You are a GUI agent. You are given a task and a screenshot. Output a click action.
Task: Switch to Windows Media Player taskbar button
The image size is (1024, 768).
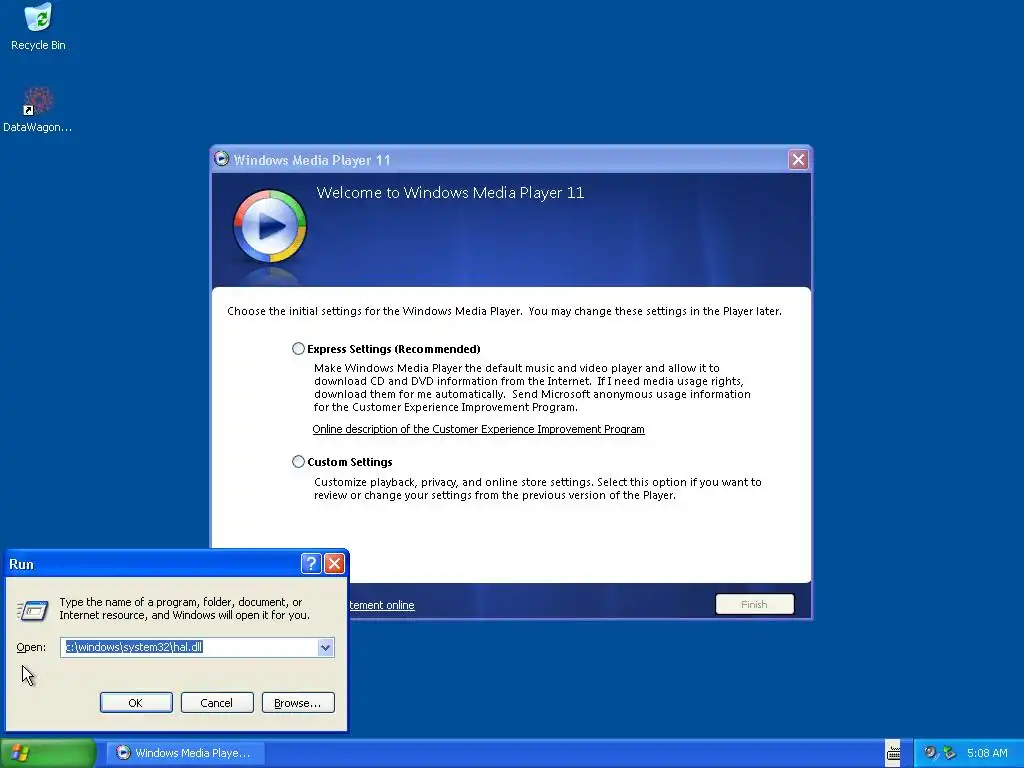[185, 753]
